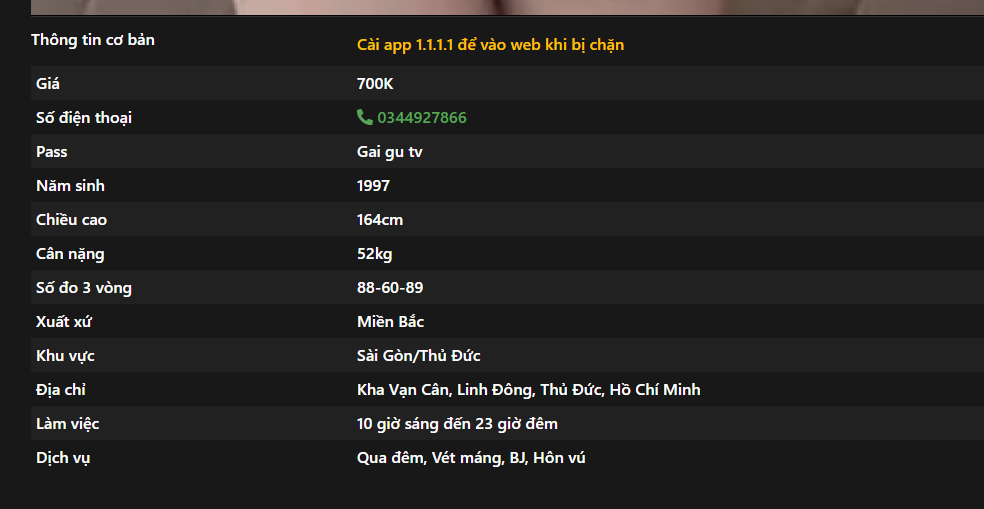The height and width of the screenshot is (509, 984).
Task: Open the green phone number link
Action: pos(422,118)
